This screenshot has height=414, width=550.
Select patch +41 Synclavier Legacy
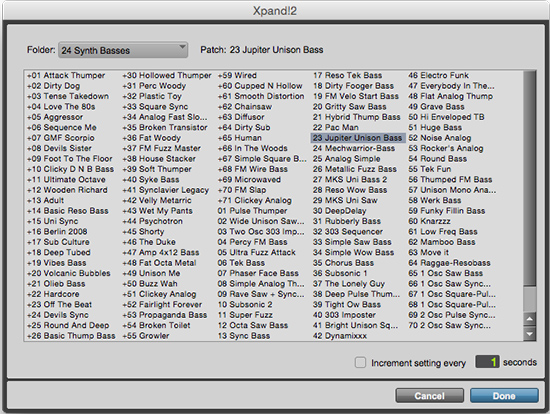coord(166,190)
